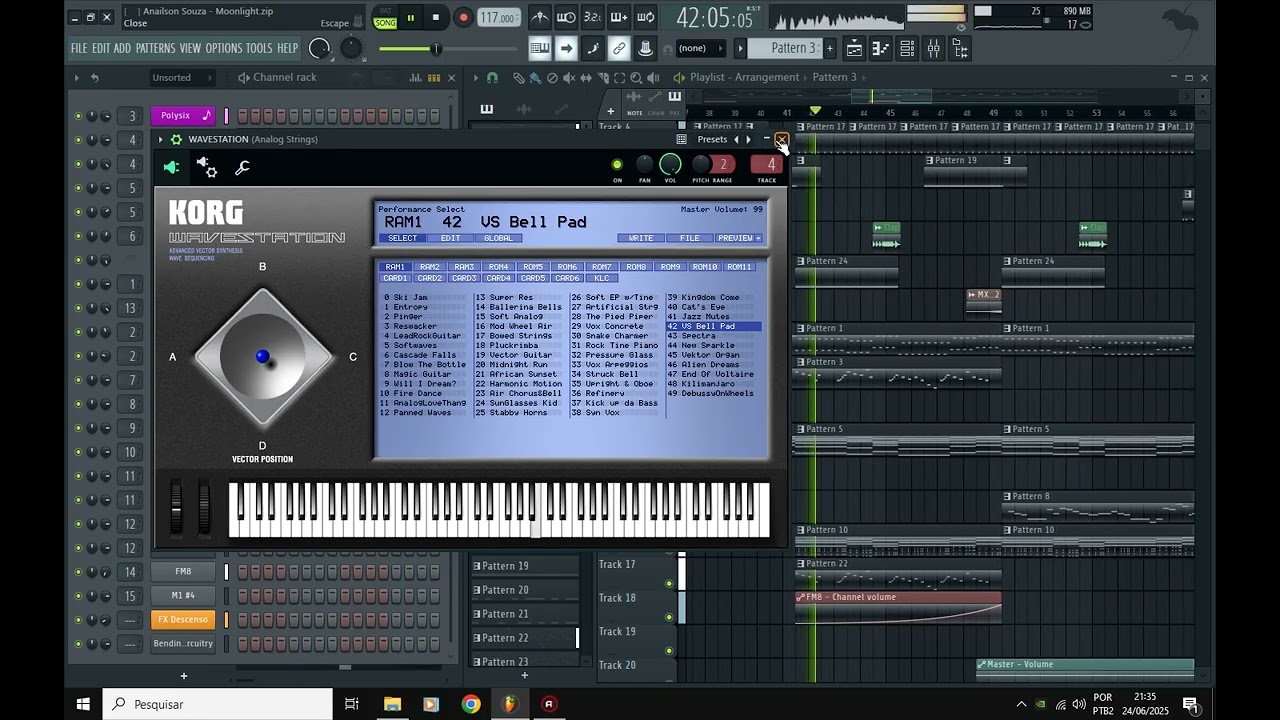
Task: Switch to the ROM4 bank tab
Action: [x=498, y=267]
